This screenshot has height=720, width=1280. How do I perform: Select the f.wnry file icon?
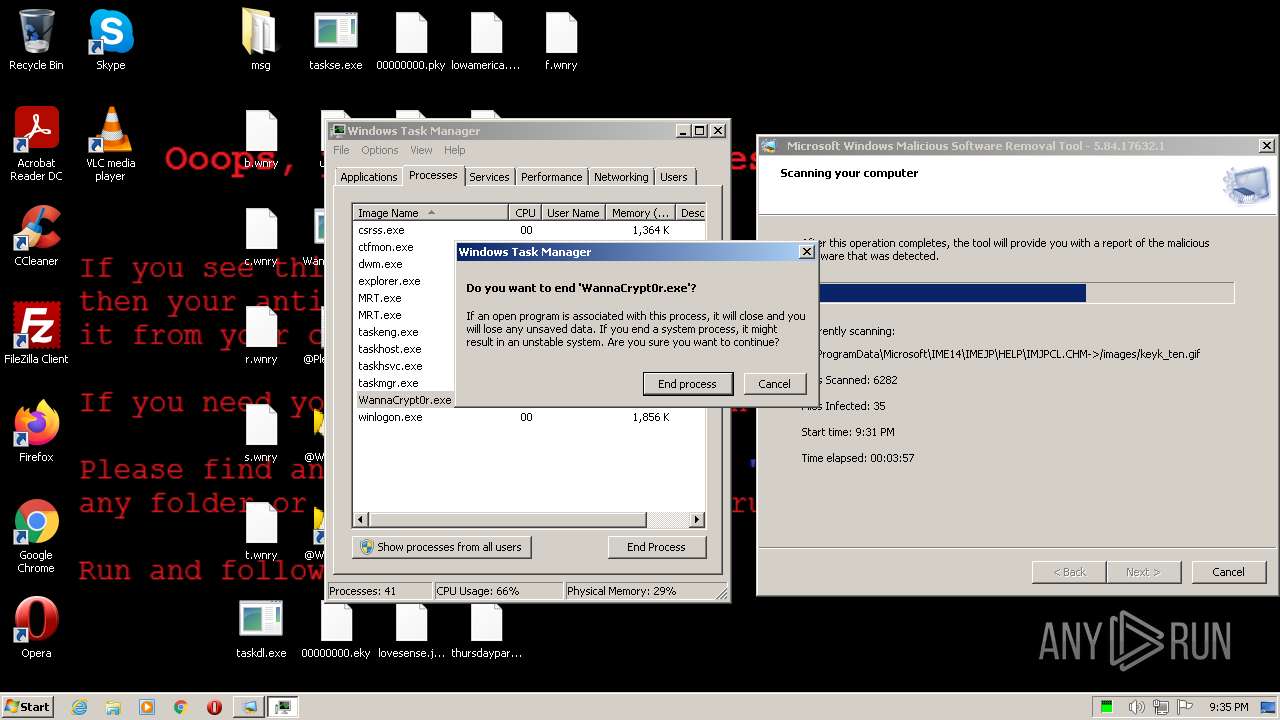point(561,40)
